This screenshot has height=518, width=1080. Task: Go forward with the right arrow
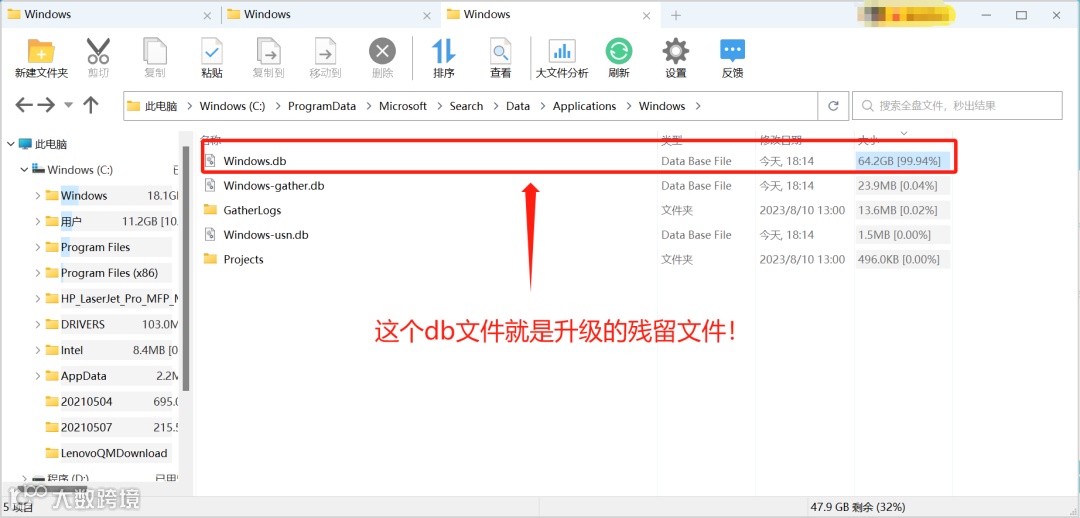coord(46,105)
